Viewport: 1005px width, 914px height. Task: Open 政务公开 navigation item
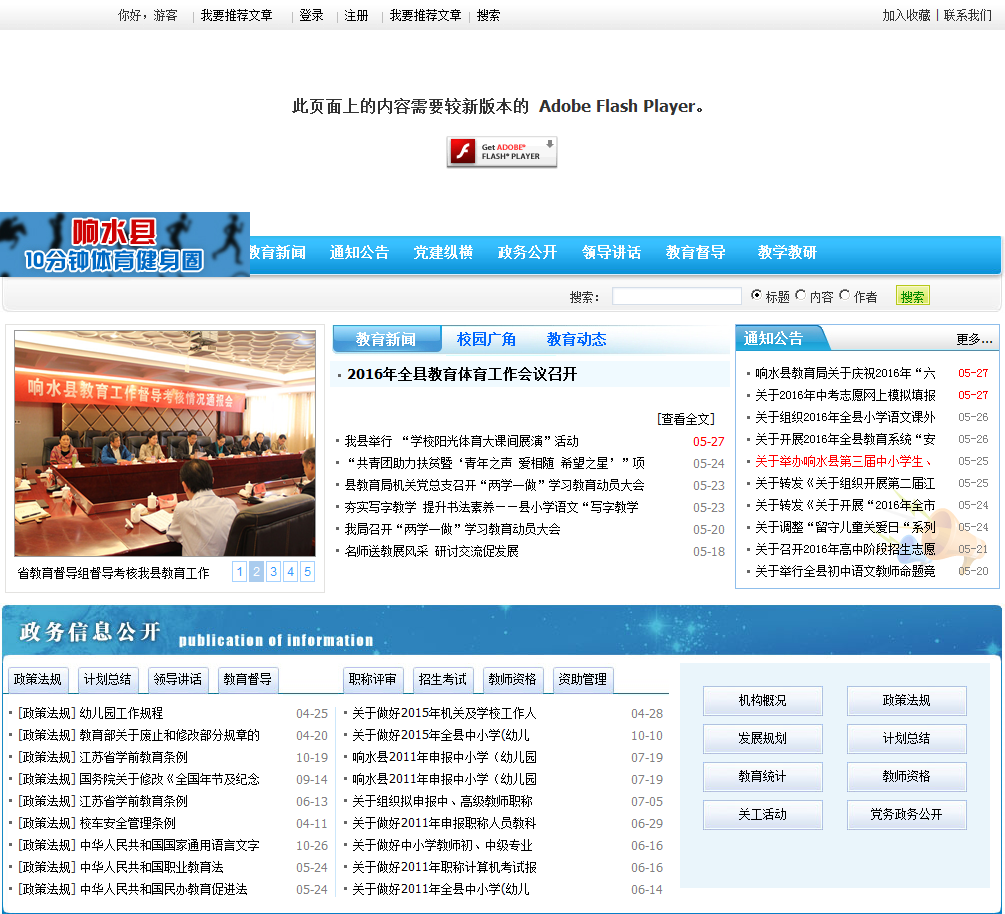pos(527,253)
